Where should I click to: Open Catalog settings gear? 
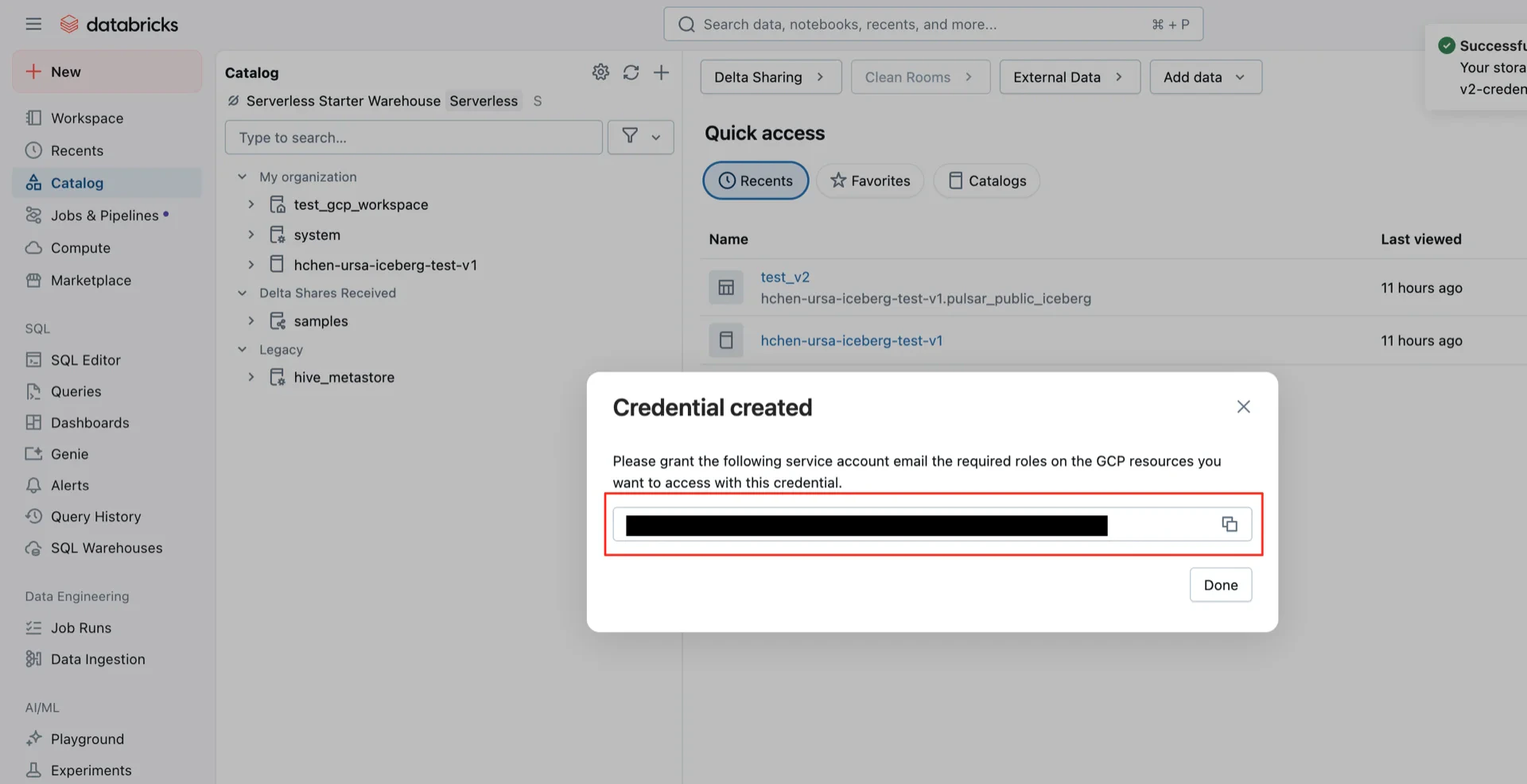(600, 72)
